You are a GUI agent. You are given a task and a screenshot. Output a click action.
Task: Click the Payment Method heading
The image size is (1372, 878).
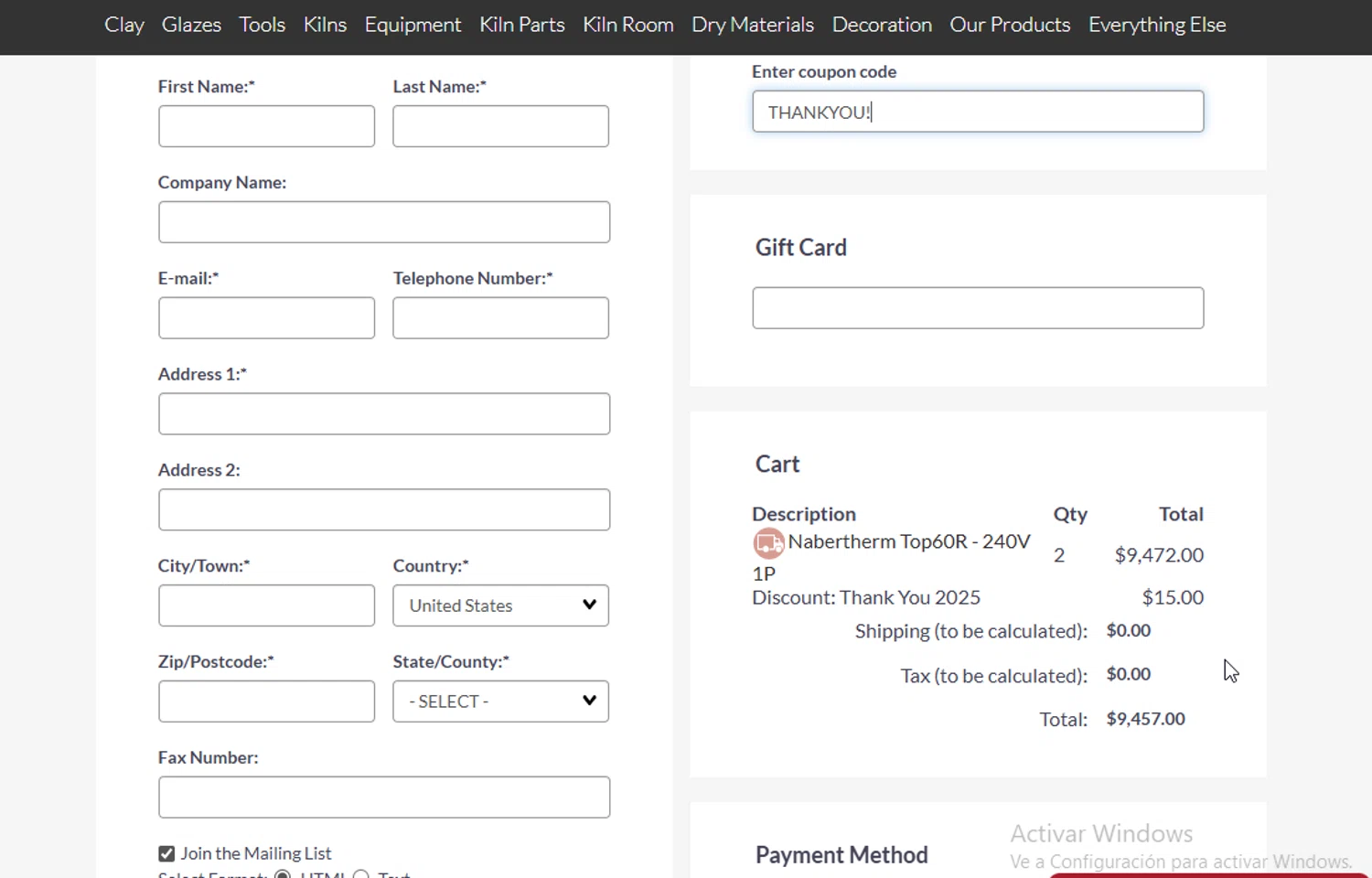(x=841, y=855)
